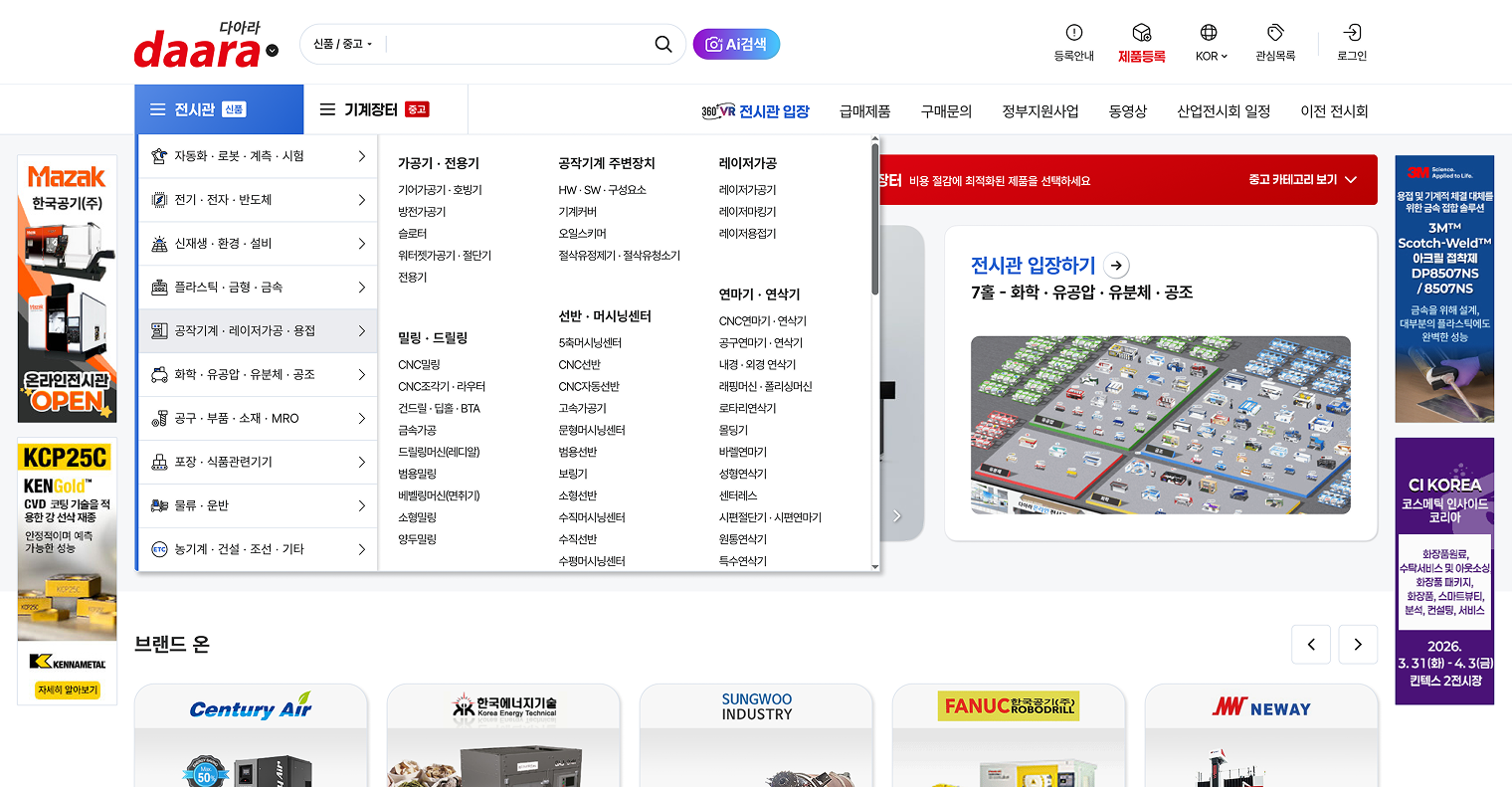
Task: Click 자세히 알아보기 on Kennametal ad
Action: coord(68,689)
